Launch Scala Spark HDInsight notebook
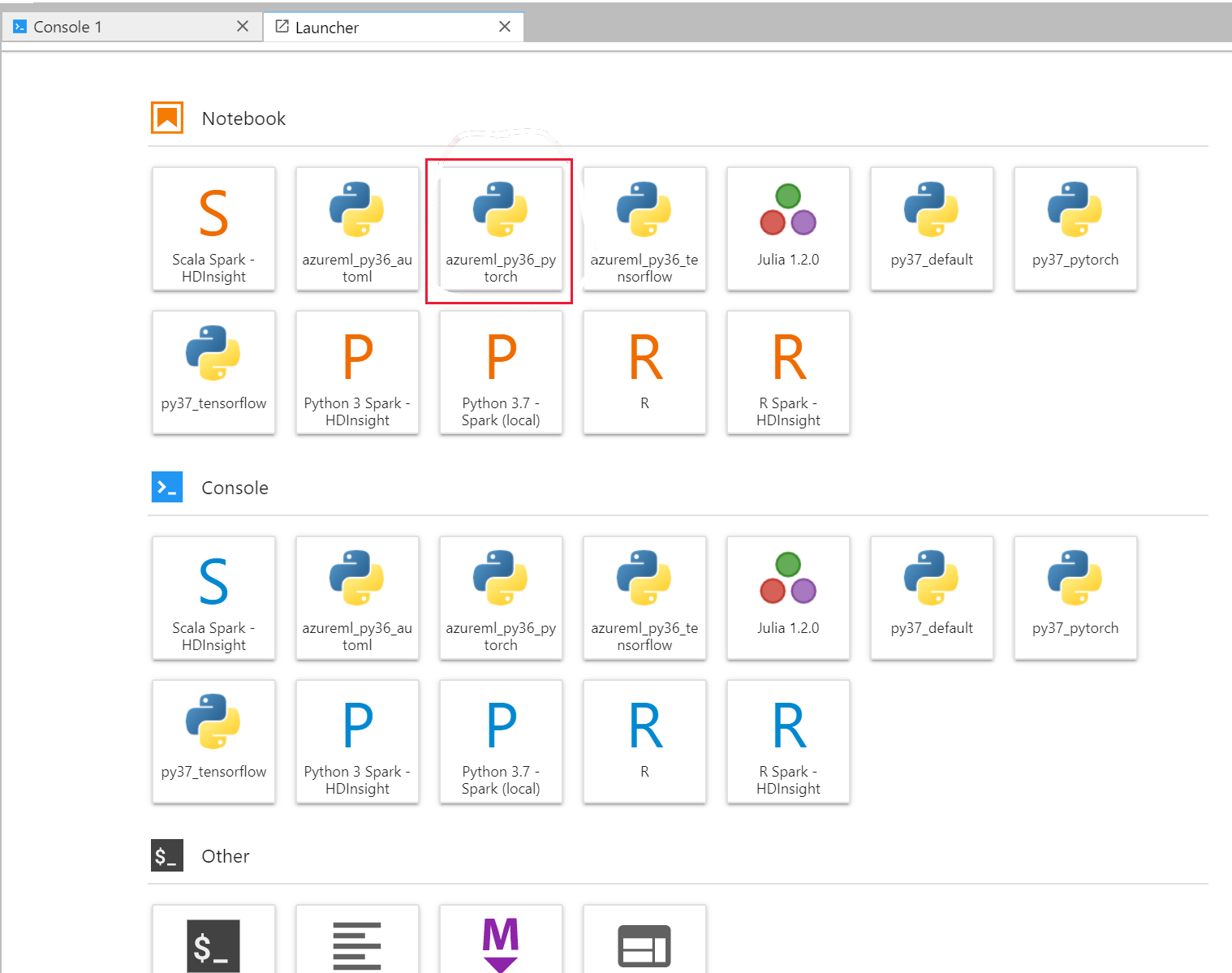 coord(213,229)
